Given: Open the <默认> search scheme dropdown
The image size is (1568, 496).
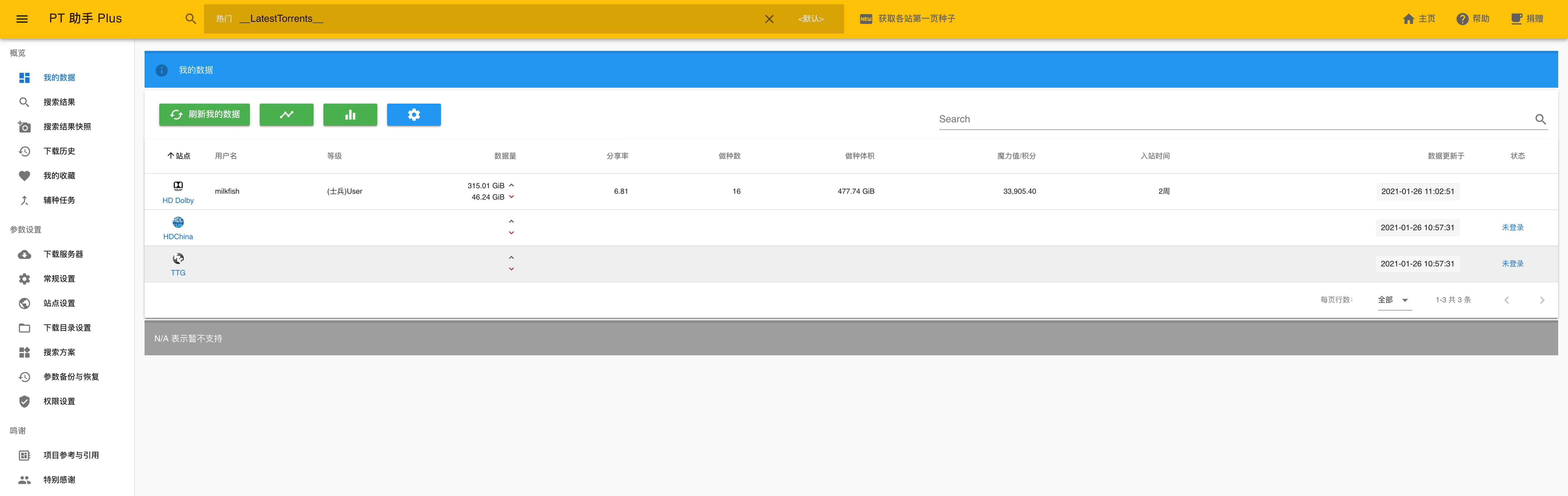Looking at the screenshot, I should pos(811,19).
